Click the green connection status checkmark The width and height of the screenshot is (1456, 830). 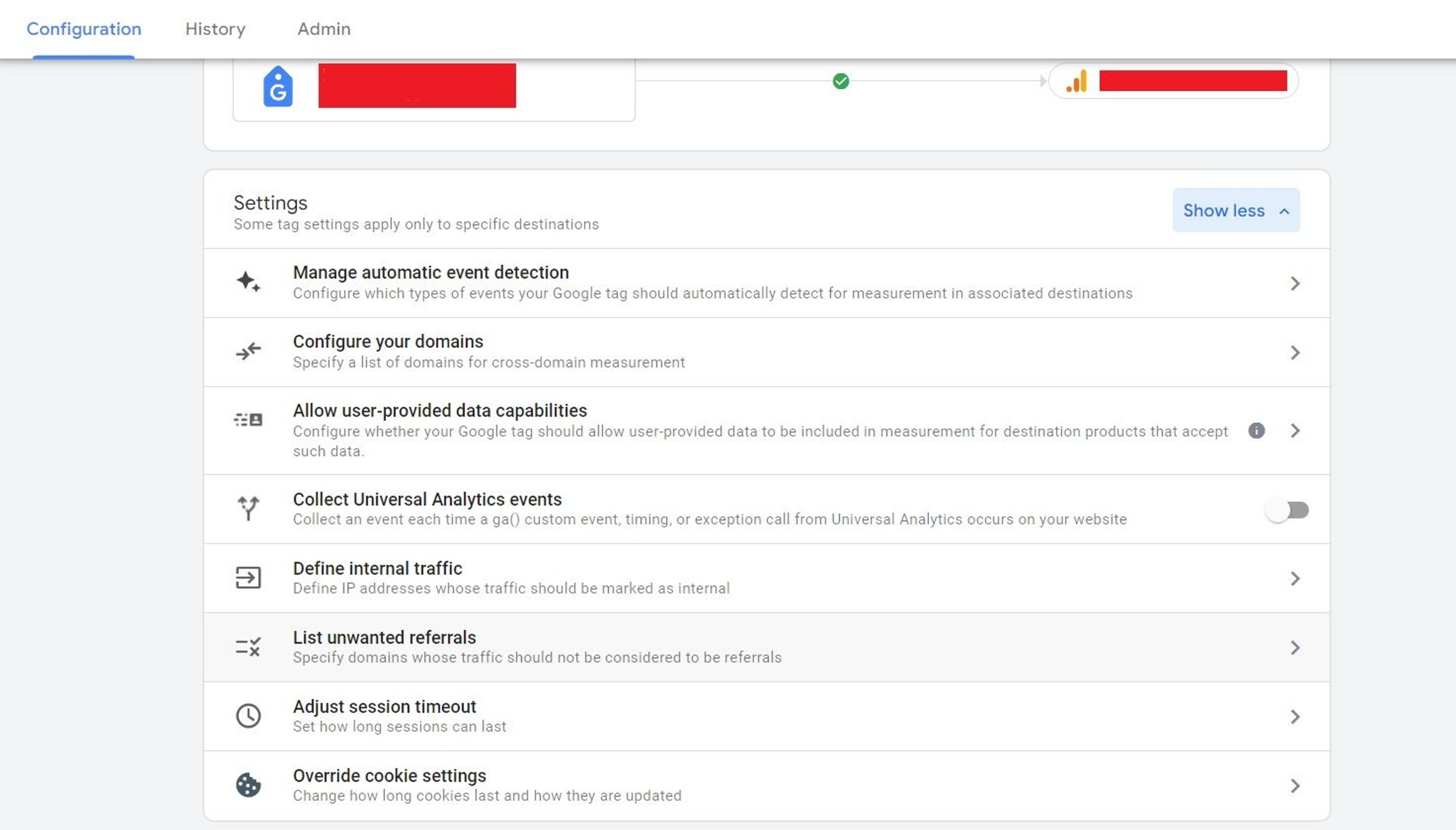(x=840, y=81)
